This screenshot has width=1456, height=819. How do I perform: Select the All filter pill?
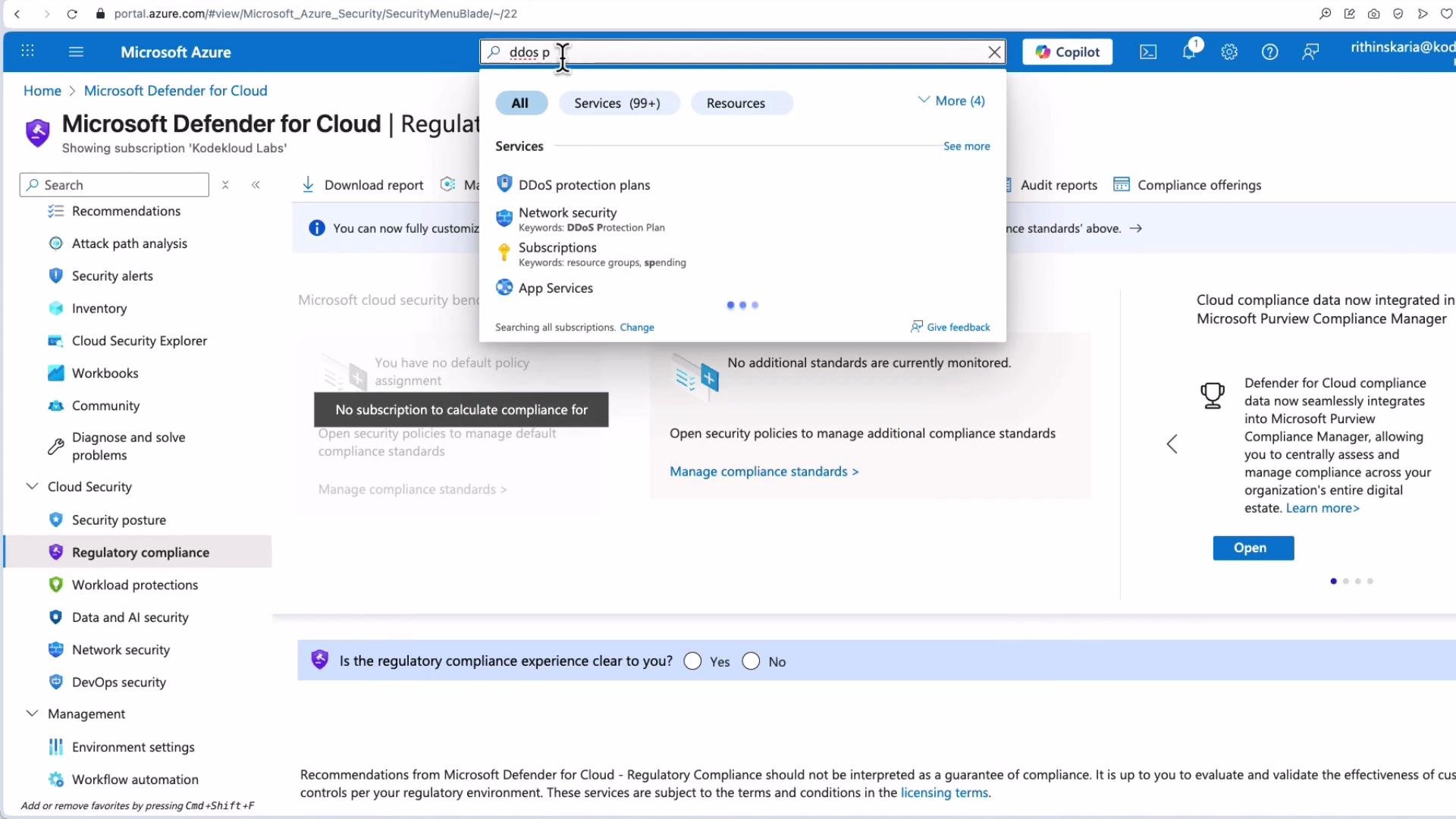[x=521, y=103]
